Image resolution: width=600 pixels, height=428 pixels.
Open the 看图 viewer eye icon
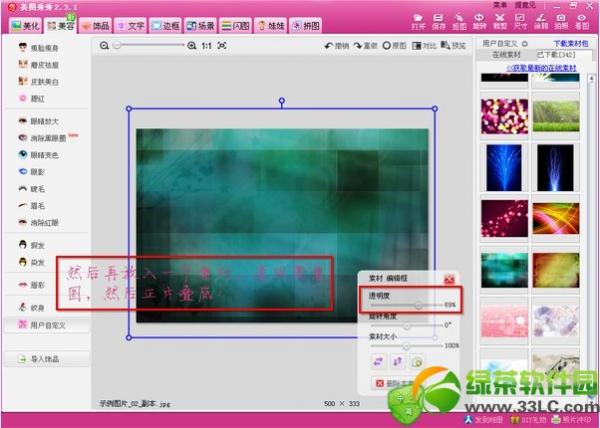pyautogui.click(x=582, y=22)
